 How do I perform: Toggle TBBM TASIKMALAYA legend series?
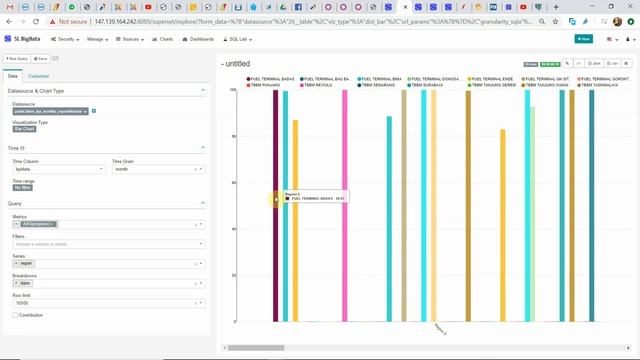pos(598,85)
